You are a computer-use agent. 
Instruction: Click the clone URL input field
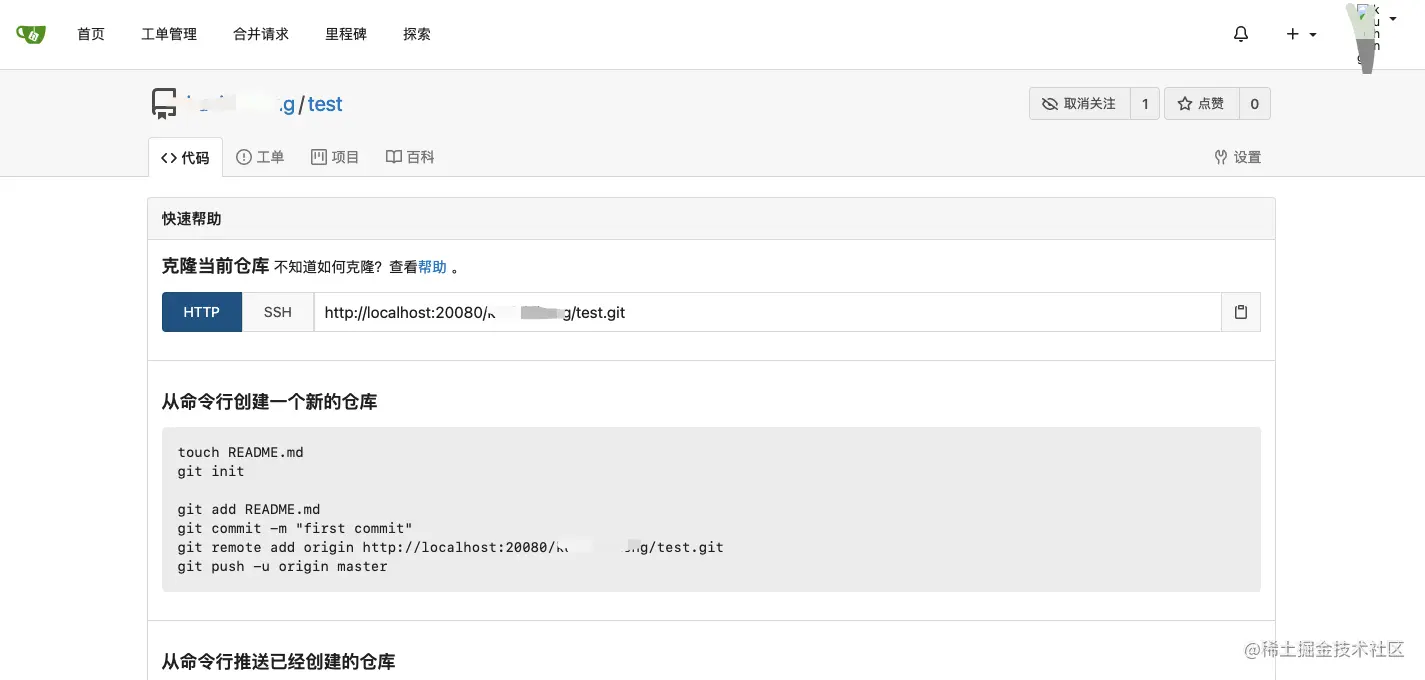click(768, 312)
